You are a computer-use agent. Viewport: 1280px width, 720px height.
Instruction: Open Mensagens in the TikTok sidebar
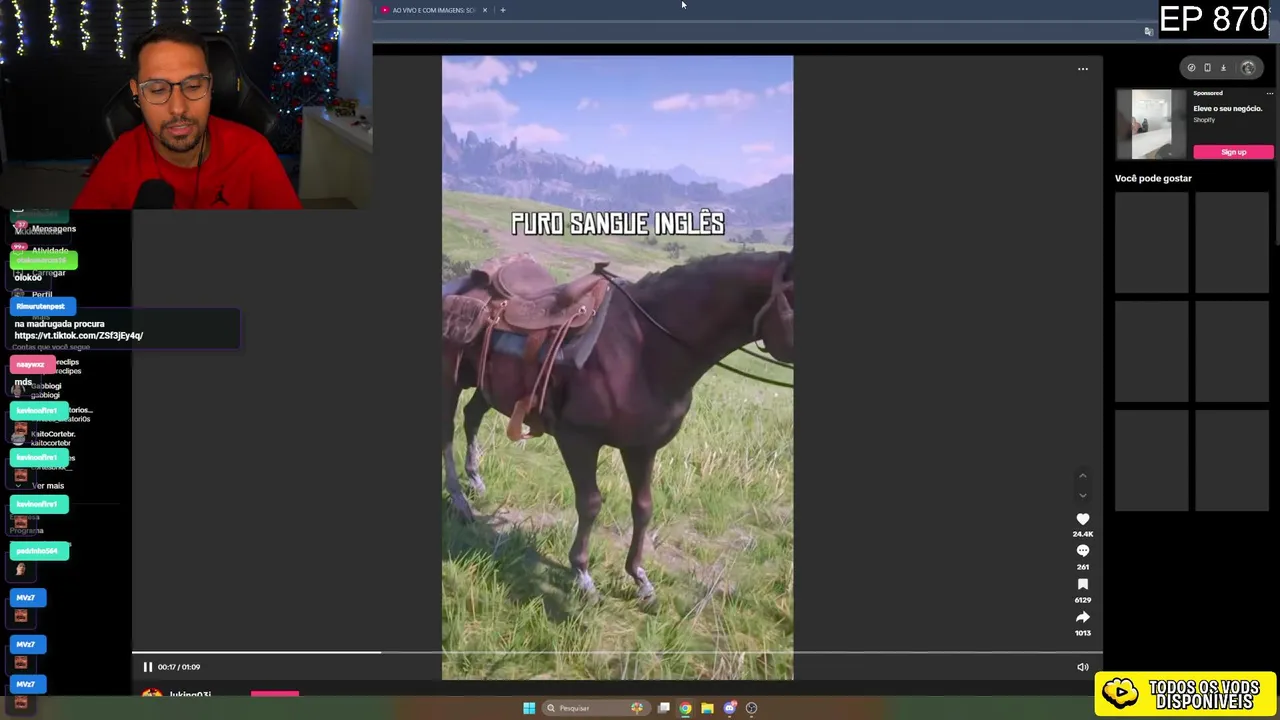coord(53,229)
